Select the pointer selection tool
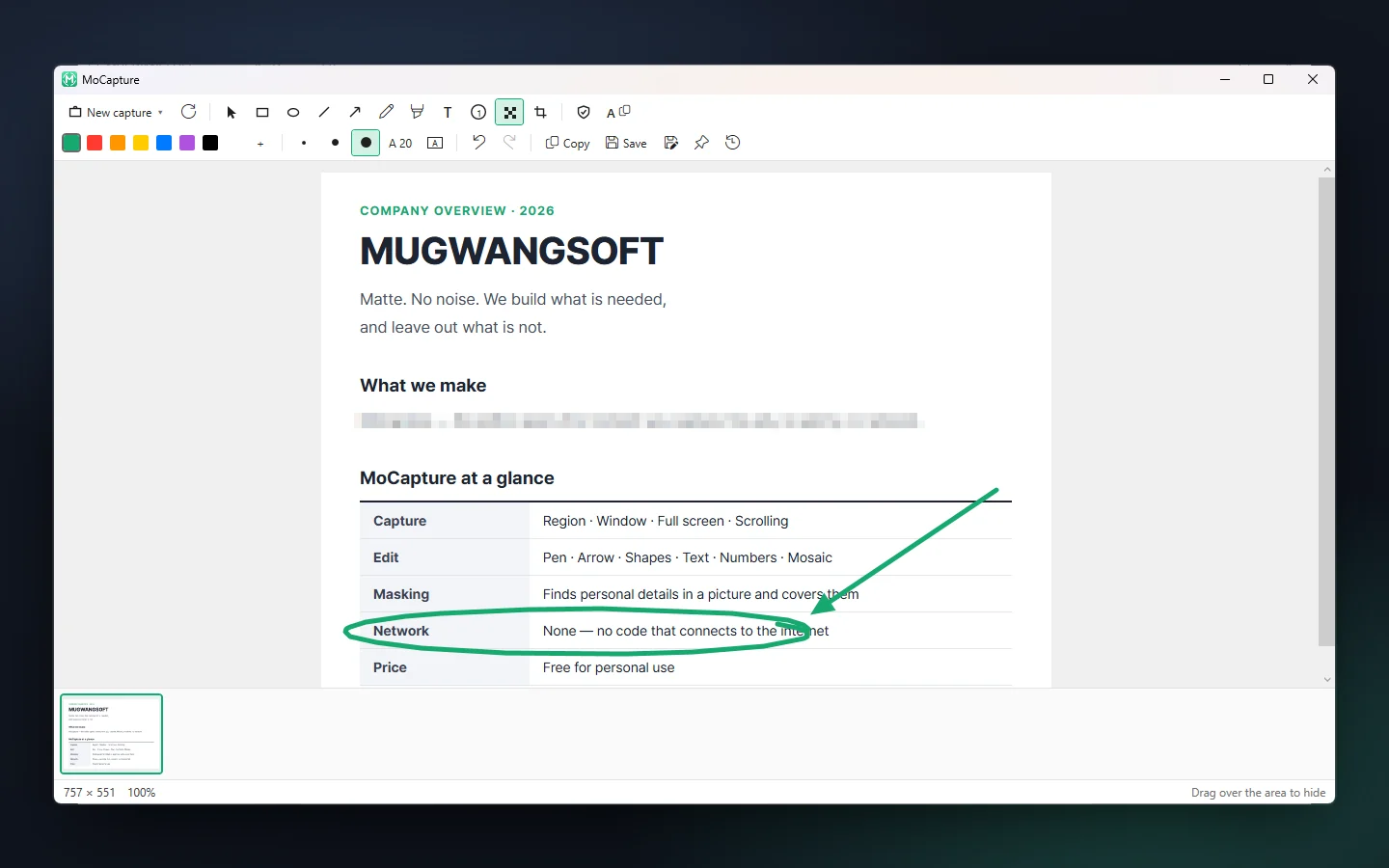Image resolution: width=1389 pixels, height=868 pixels. point(231,113)
